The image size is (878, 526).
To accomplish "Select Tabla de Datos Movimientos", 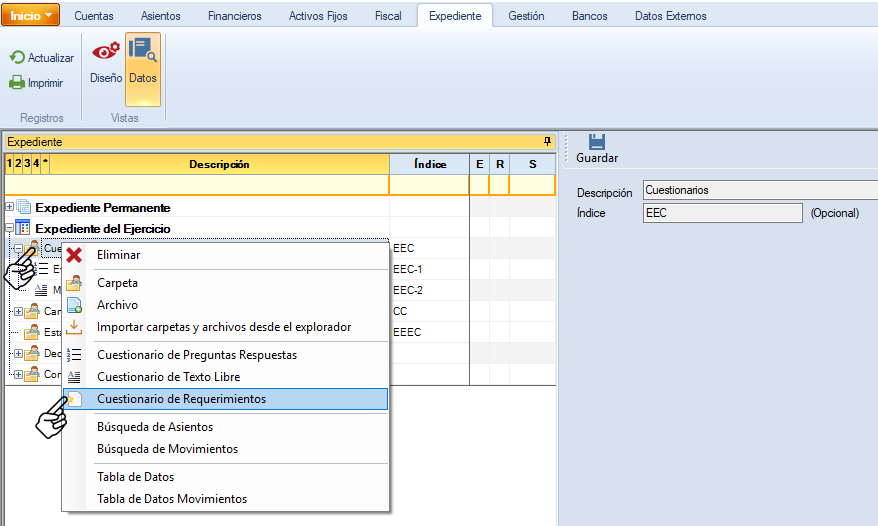I will (x=171, y=499).
